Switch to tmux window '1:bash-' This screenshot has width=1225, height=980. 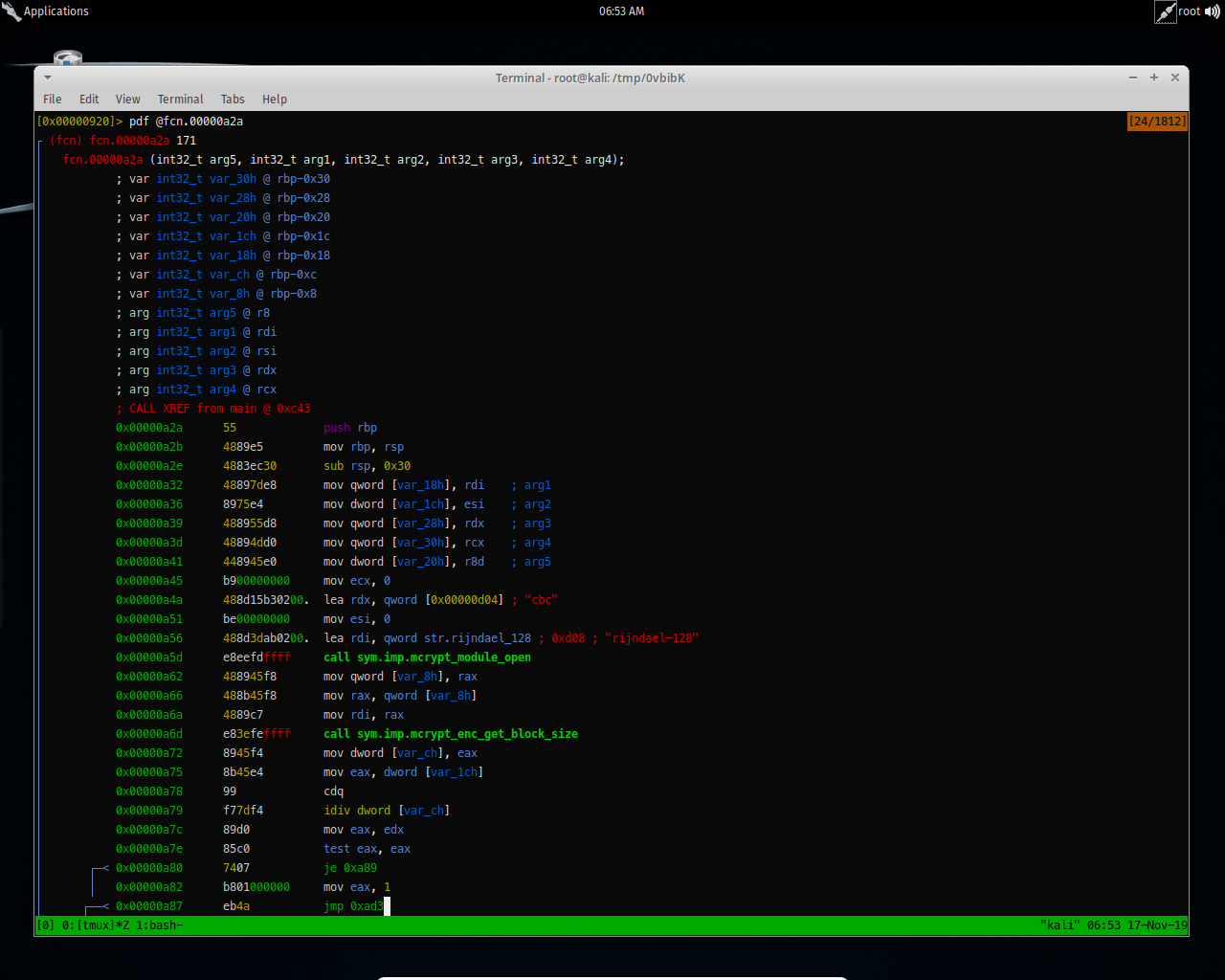coord(159,925)
